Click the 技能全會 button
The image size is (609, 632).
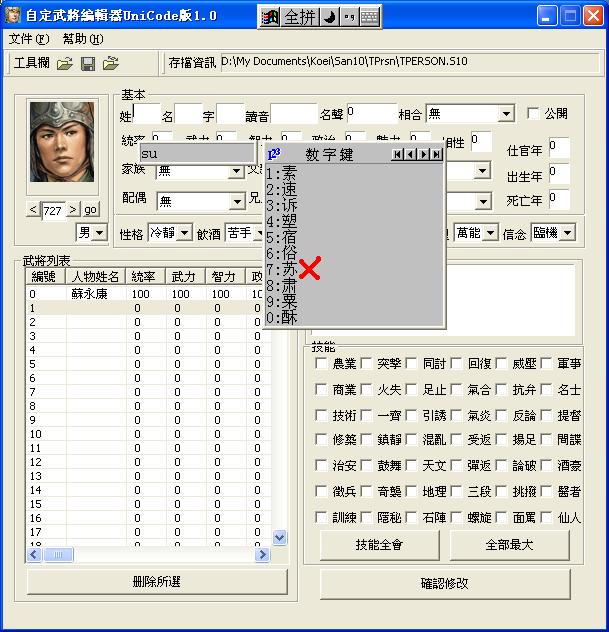tap(379, 545)
